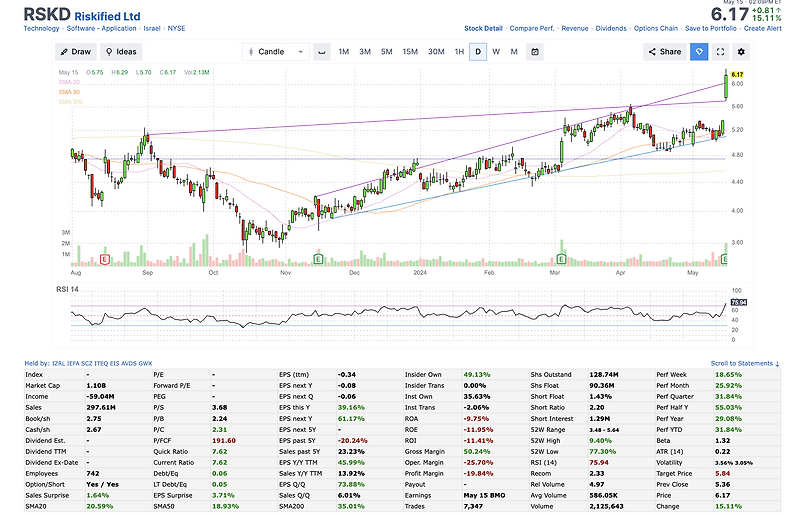This screenshot has width=800, height=515.
Task: Click the green E earnings marker in May
Action: pos(724,260)
